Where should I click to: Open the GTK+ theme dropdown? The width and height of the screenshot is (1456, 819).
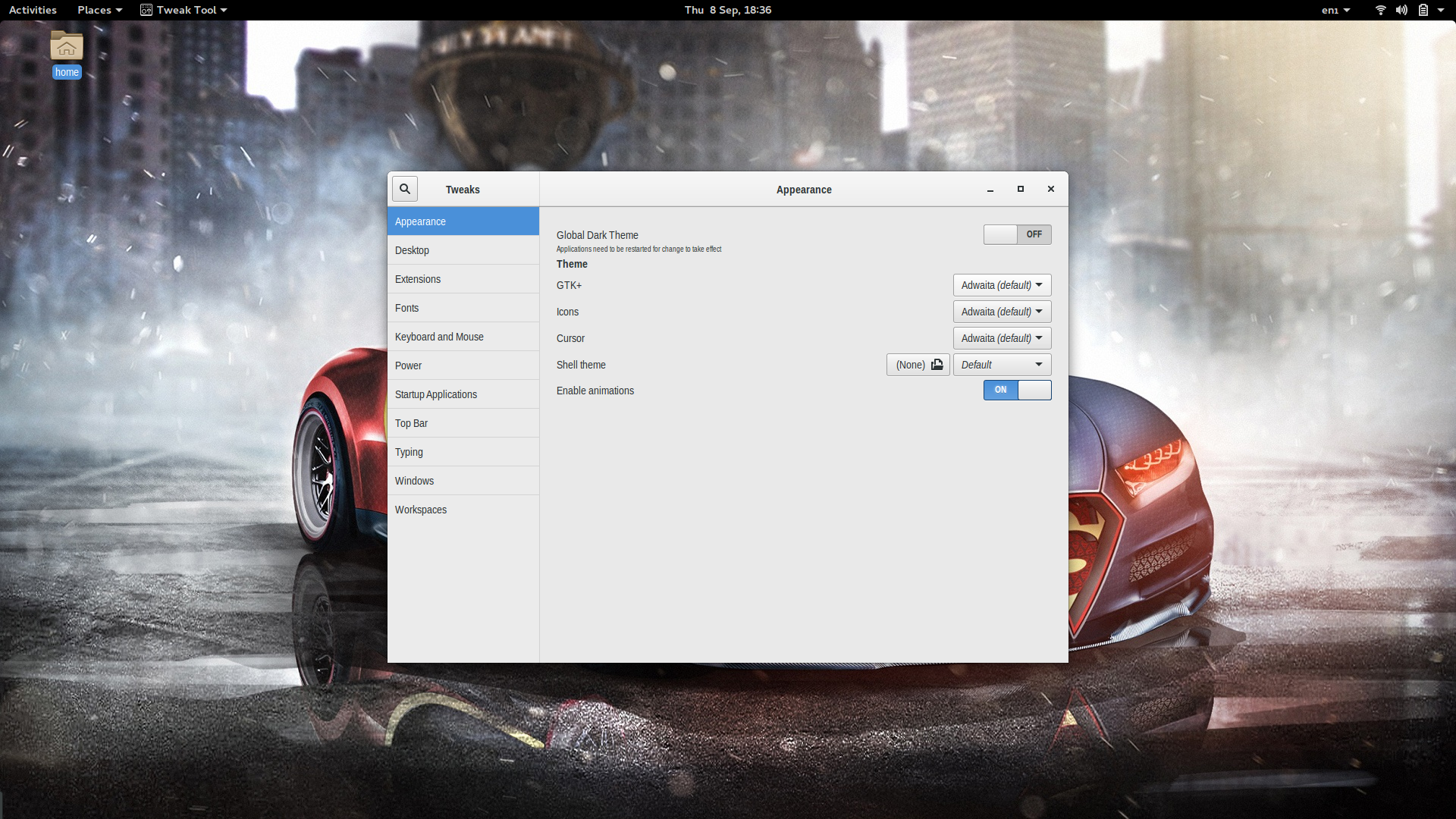[1003, 285]
